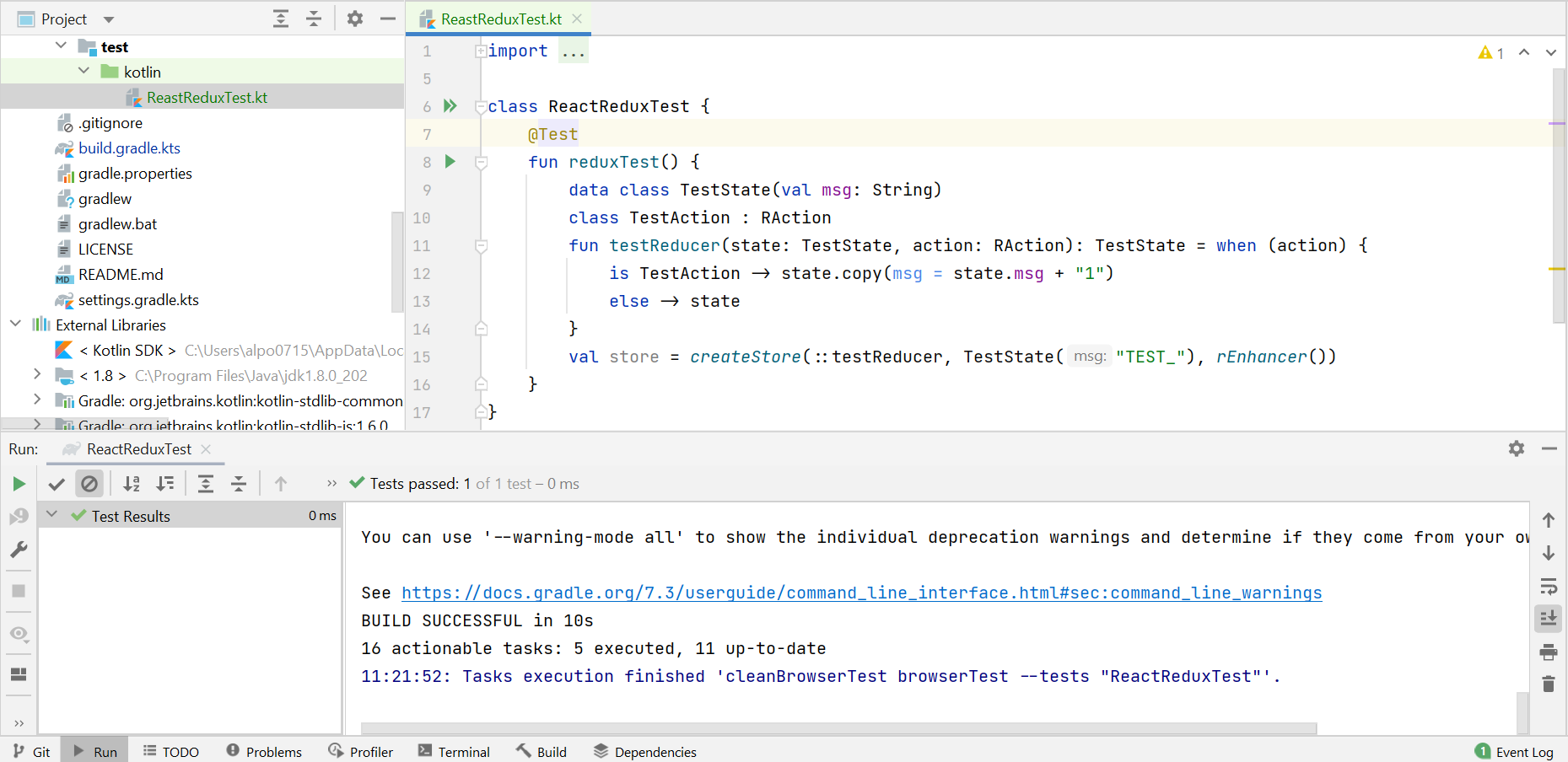
Task: Toggle the eye watch icon in Run sidebar
Action: [x=19, y=634]
